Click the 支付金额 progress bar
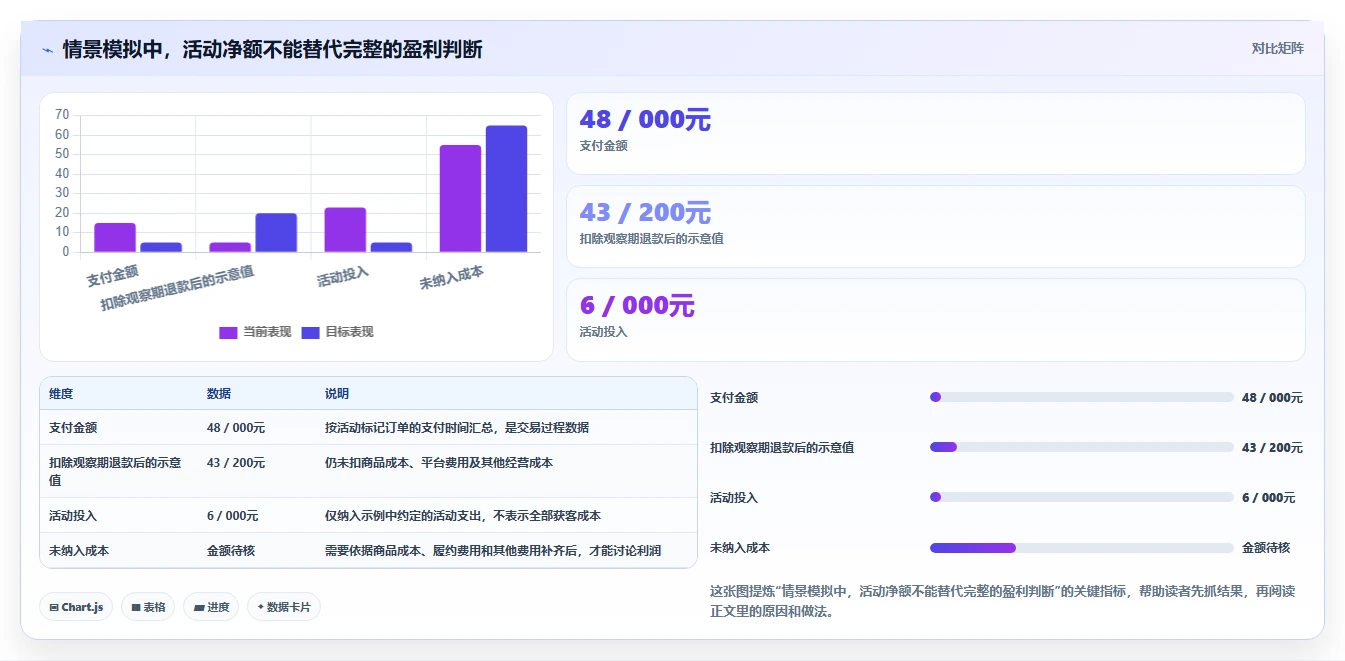This screenshot has height=661, width=1345. [x=1081, y=397]
